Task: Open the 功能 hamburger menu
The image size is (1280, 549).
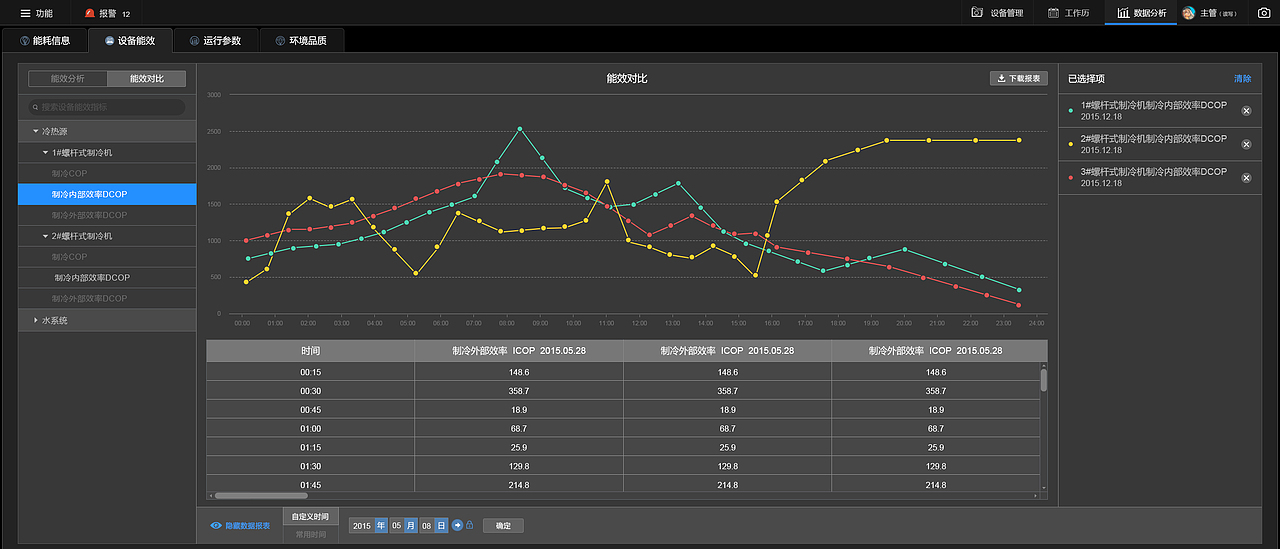Action: pos(37,13)
